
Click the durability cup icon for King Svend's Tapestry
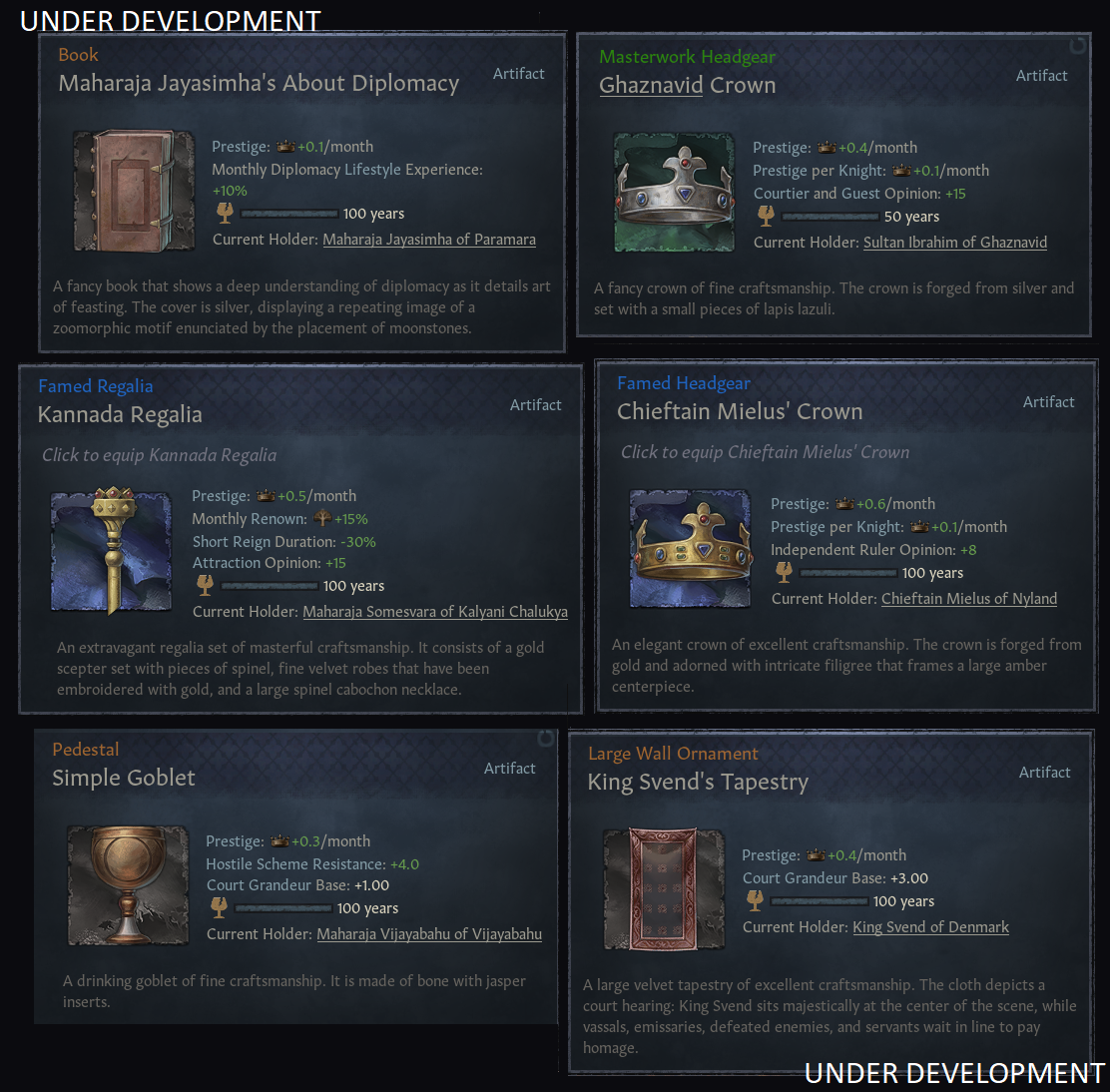(x=756, y=900)
